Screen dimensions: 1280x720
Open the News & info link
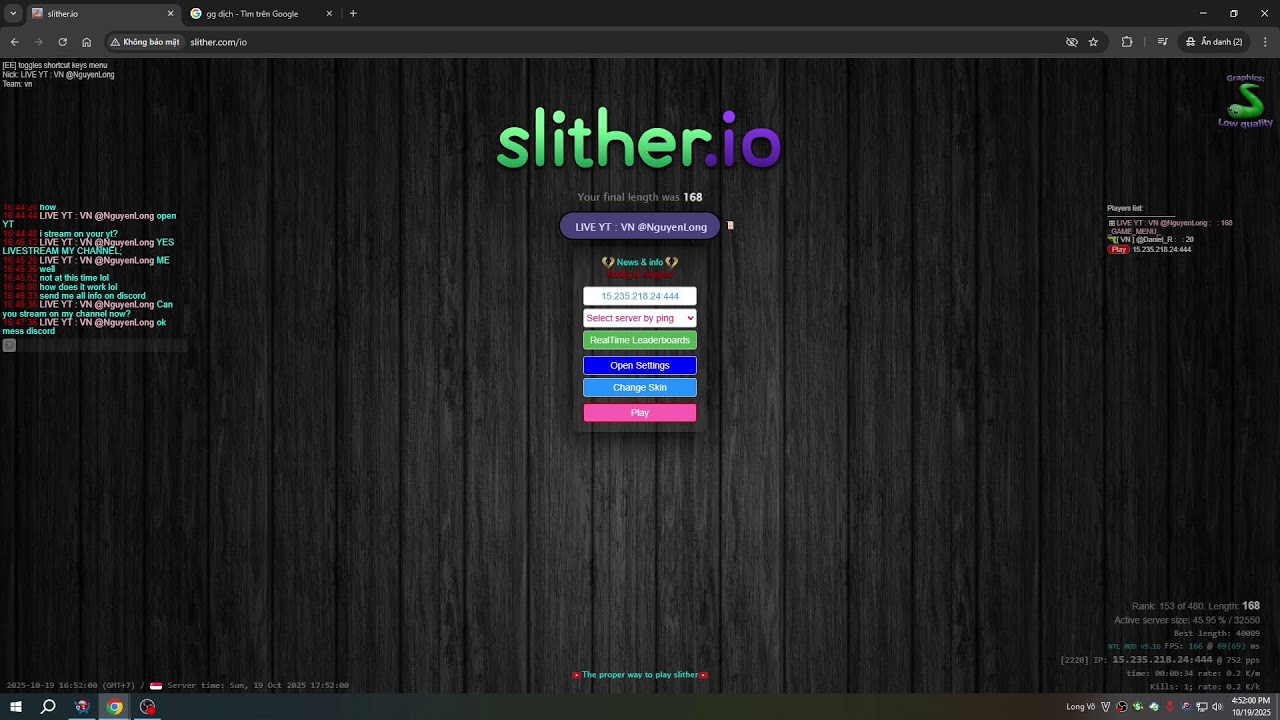pos(640,262)
